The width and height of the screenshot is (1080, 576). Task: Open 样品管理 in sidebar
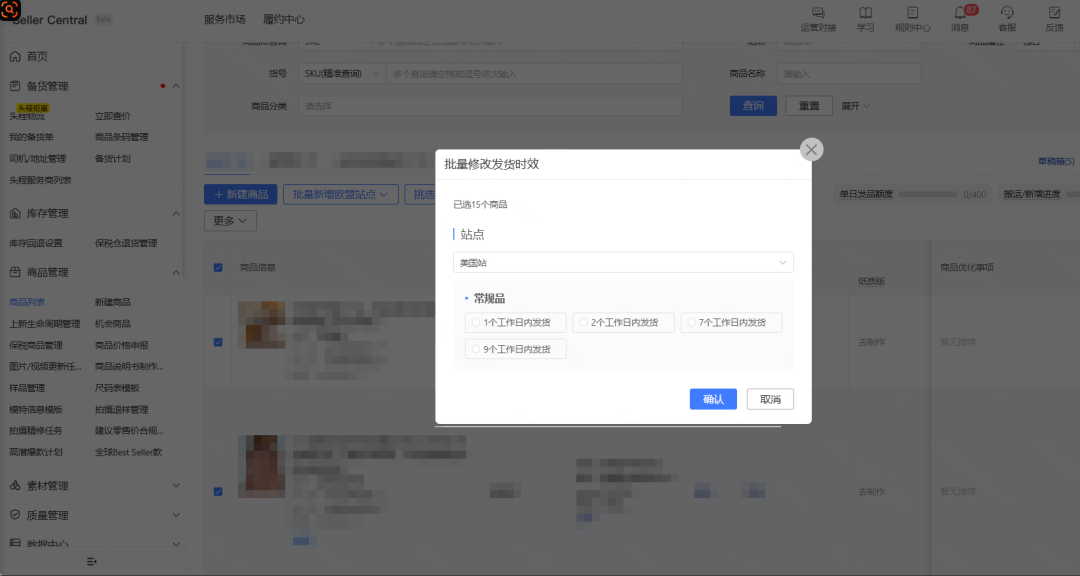pos(27,388)
